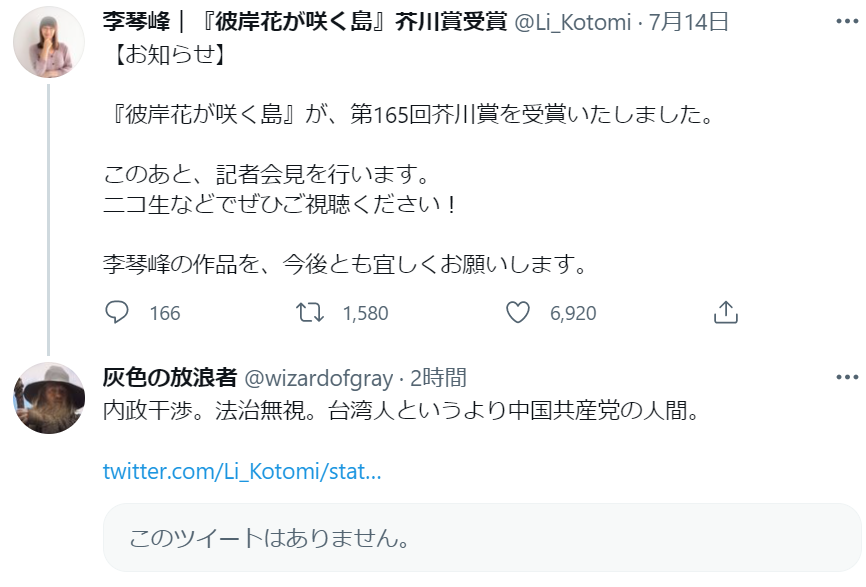Retweet the Akutagawa Prize announcement

click(x=310, y=313)
